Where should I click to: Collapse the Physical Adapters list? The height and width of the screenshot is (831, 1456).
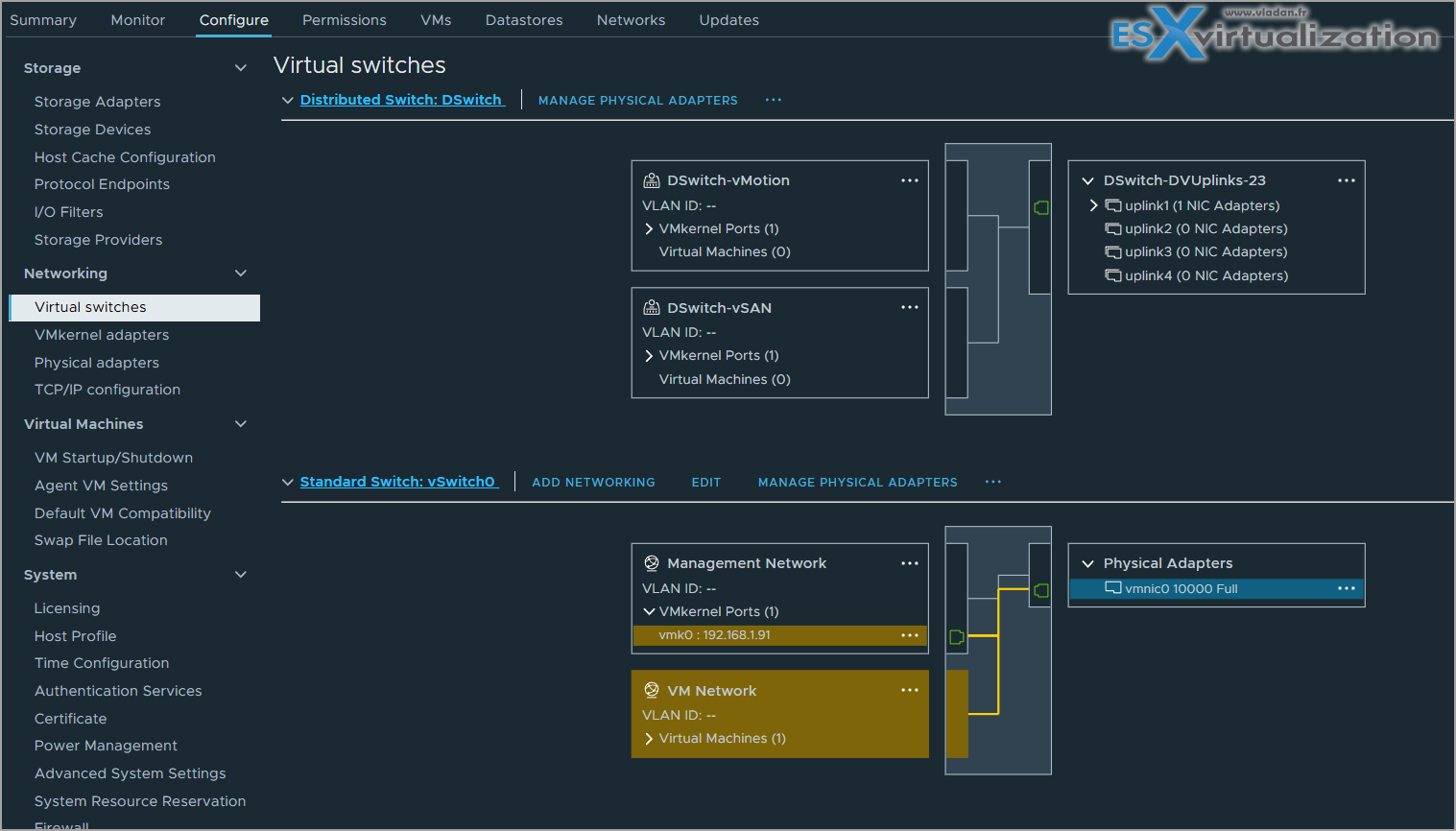(x=1088, y=563)
